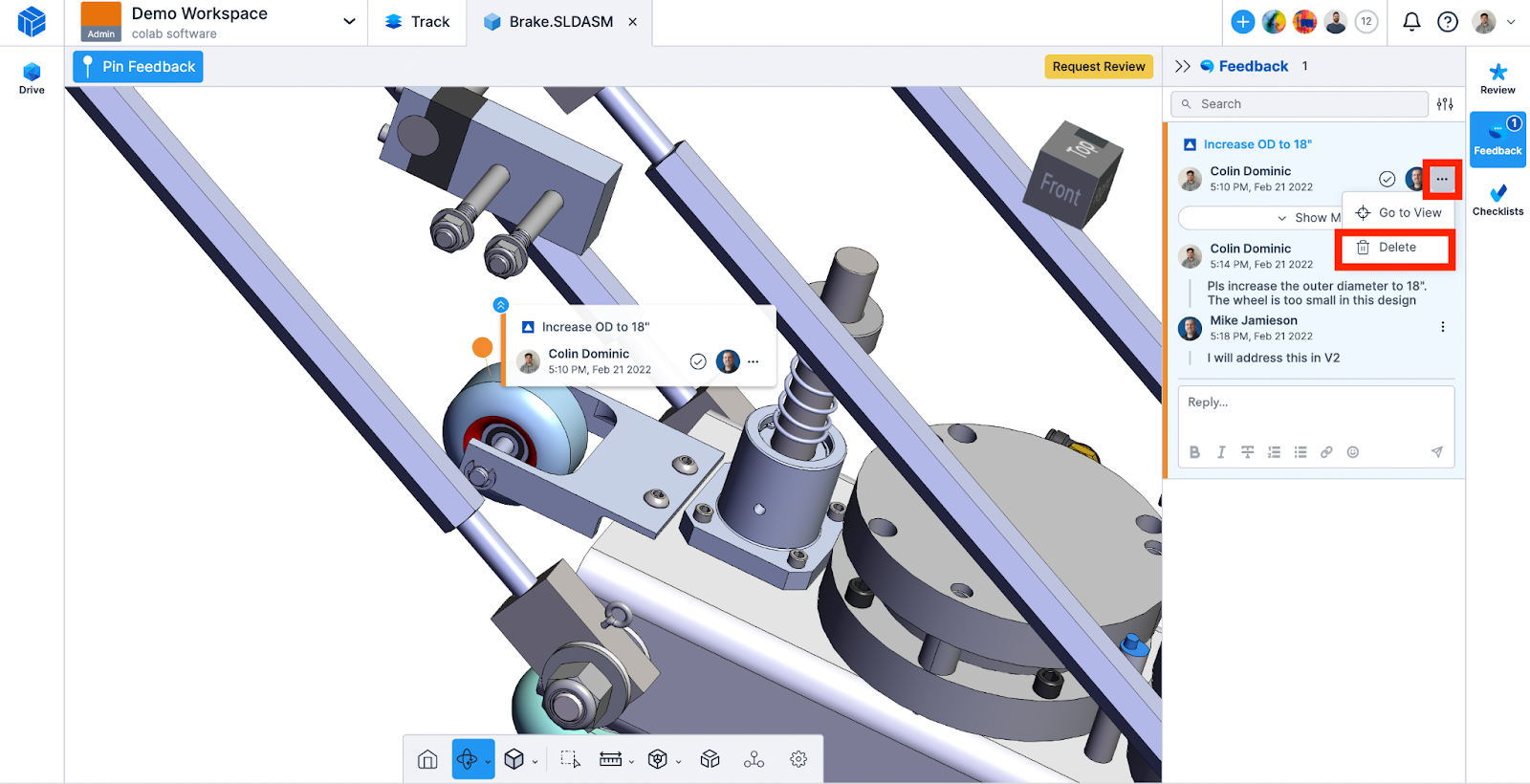The width and height of the screenshot is (1530, 784).
Task: Click the notifications bell
Action: click(x=1411, y=22)
